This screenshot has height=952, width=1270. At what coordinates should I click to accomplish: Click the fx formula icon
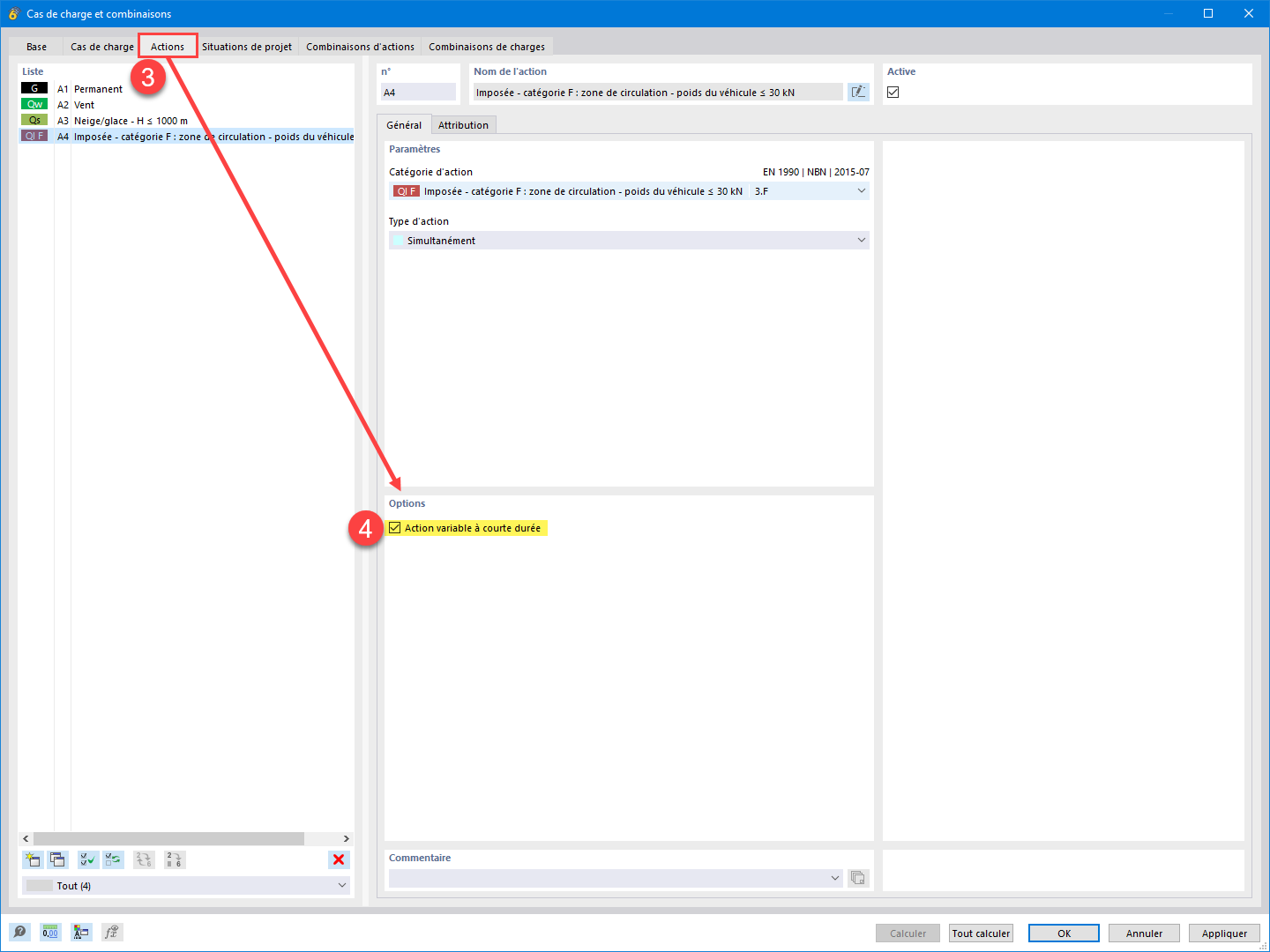point(111,932)
